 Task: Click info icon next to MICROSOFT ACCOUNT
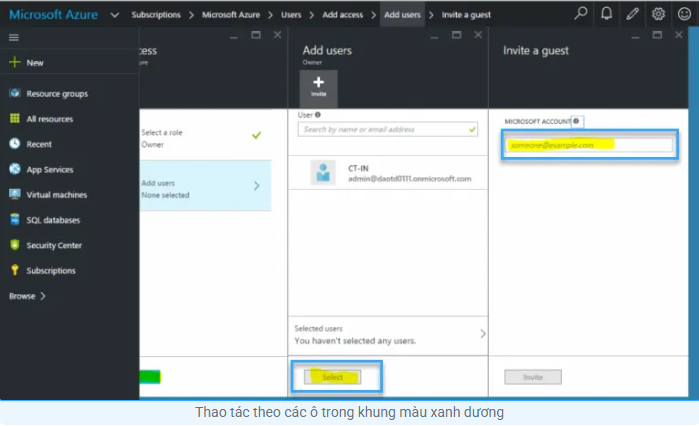(x=576, y=121)
